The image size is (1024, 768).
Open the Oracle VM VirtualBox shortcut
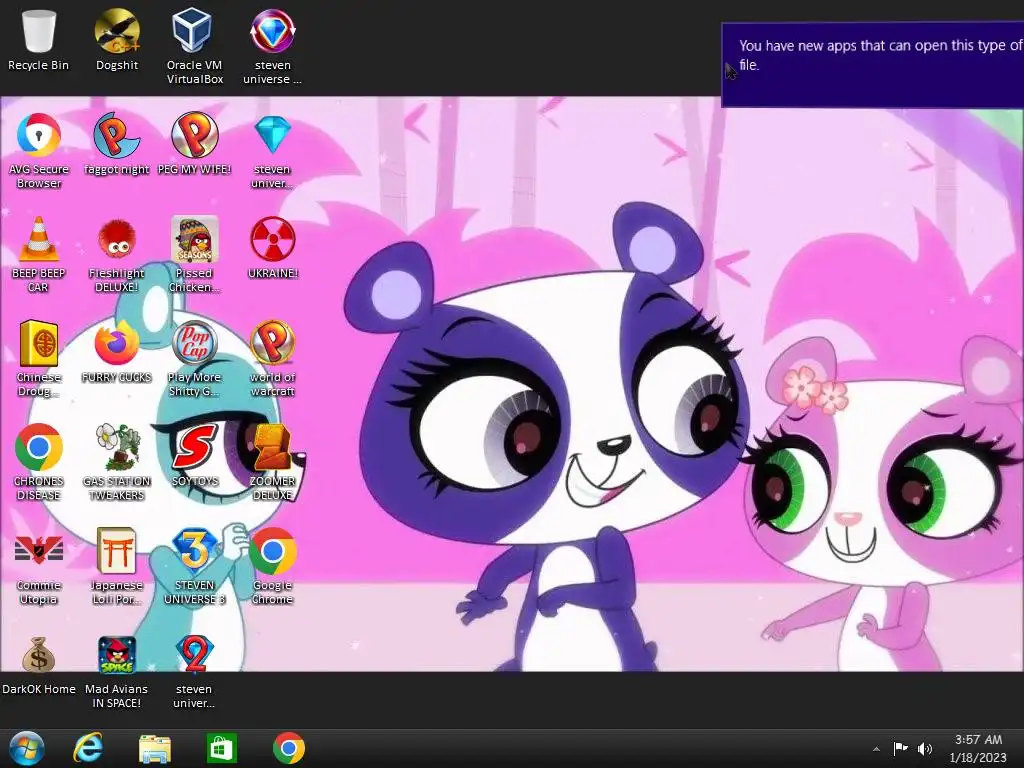tap(195, 47)
